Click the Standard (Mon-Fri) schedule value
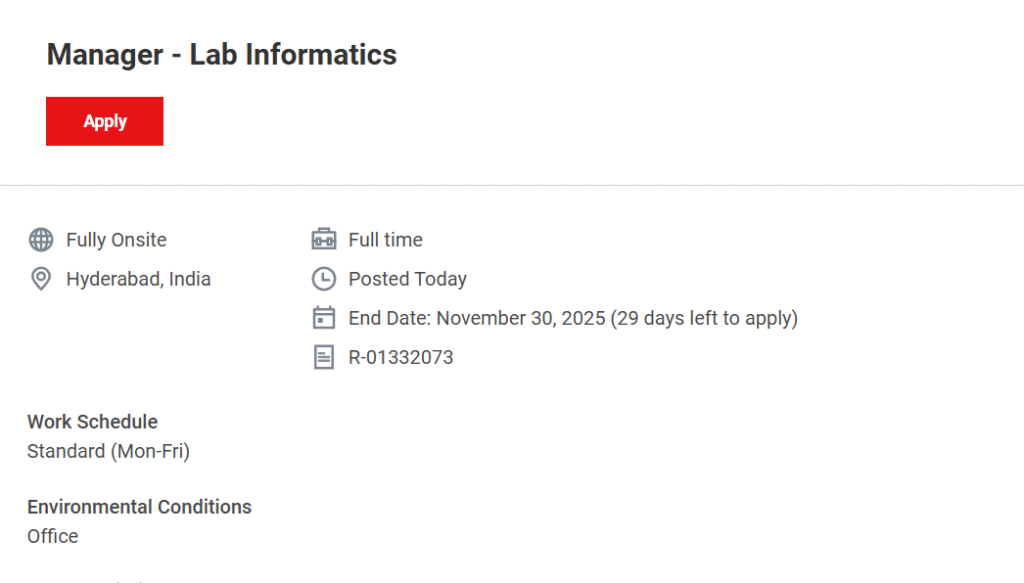1024x583 pixels. 108,451
